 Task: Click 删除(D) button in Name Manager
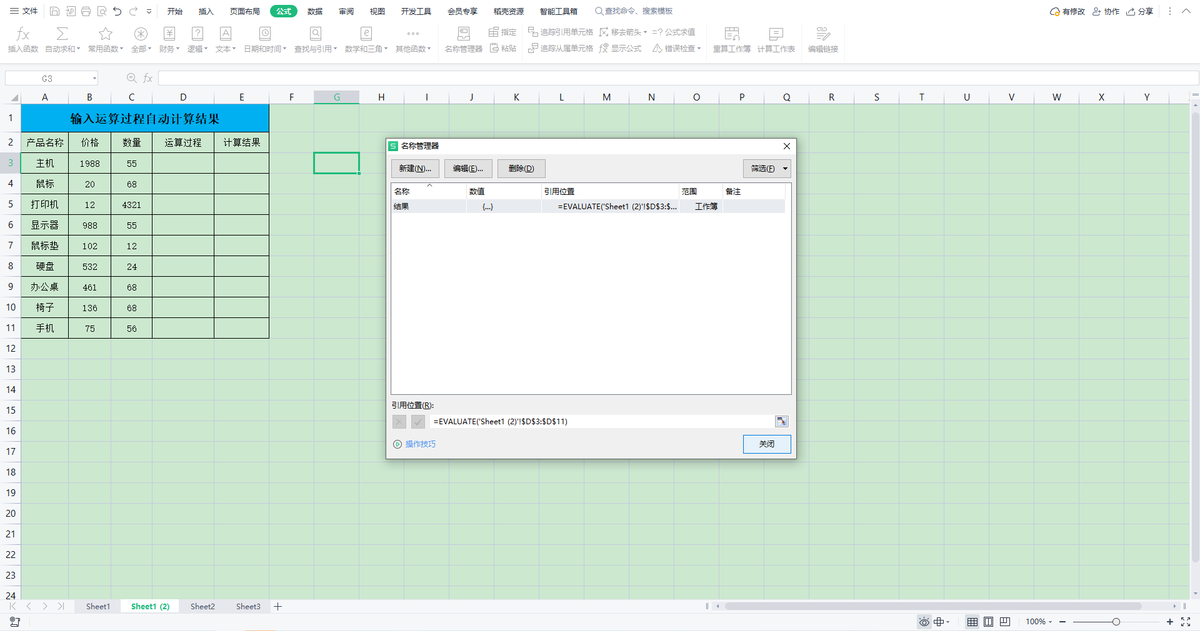pos(521,168)
